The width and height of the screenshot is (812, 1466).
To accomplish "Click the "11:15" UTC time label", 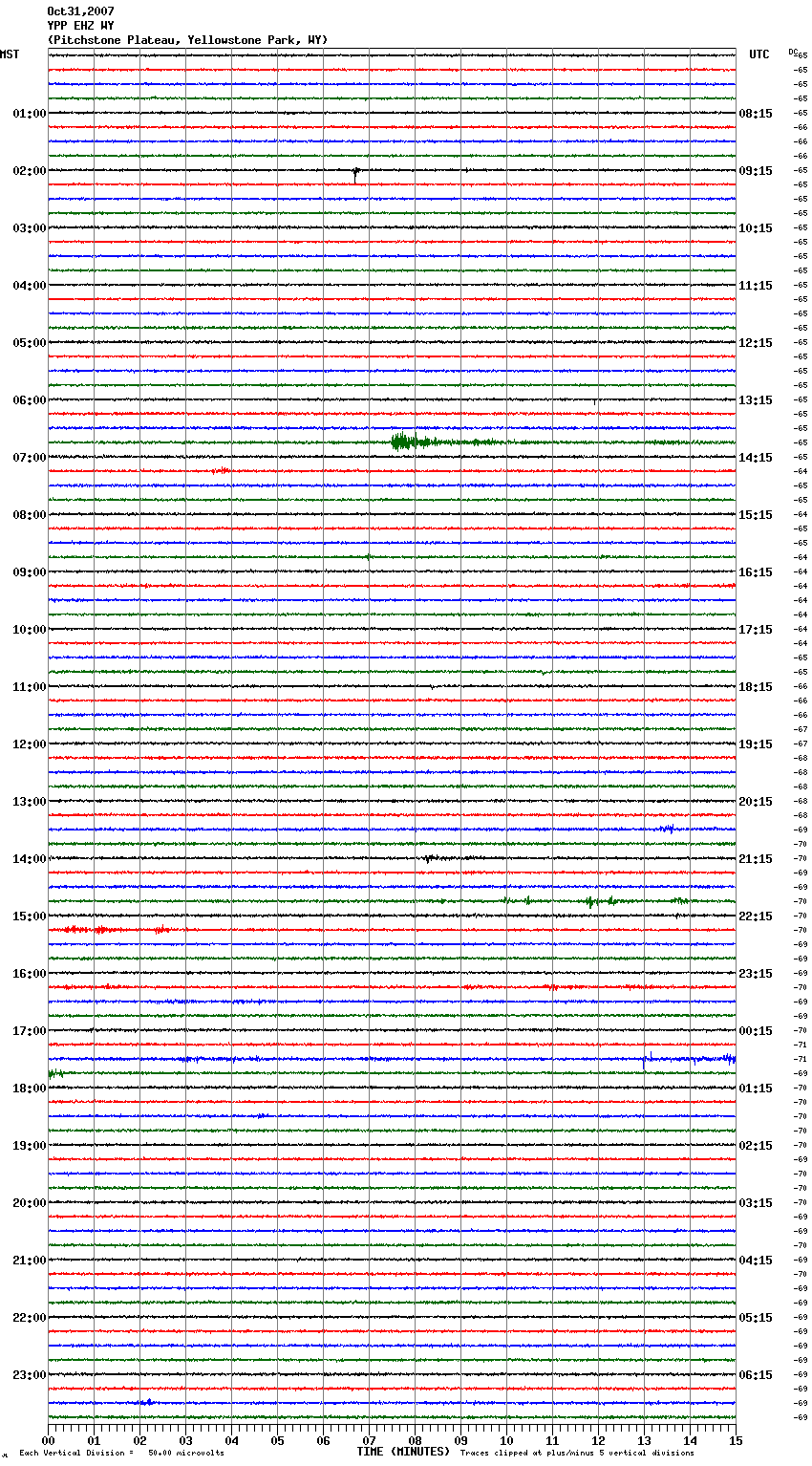I will pyautogui.click(x=756, y=286).
